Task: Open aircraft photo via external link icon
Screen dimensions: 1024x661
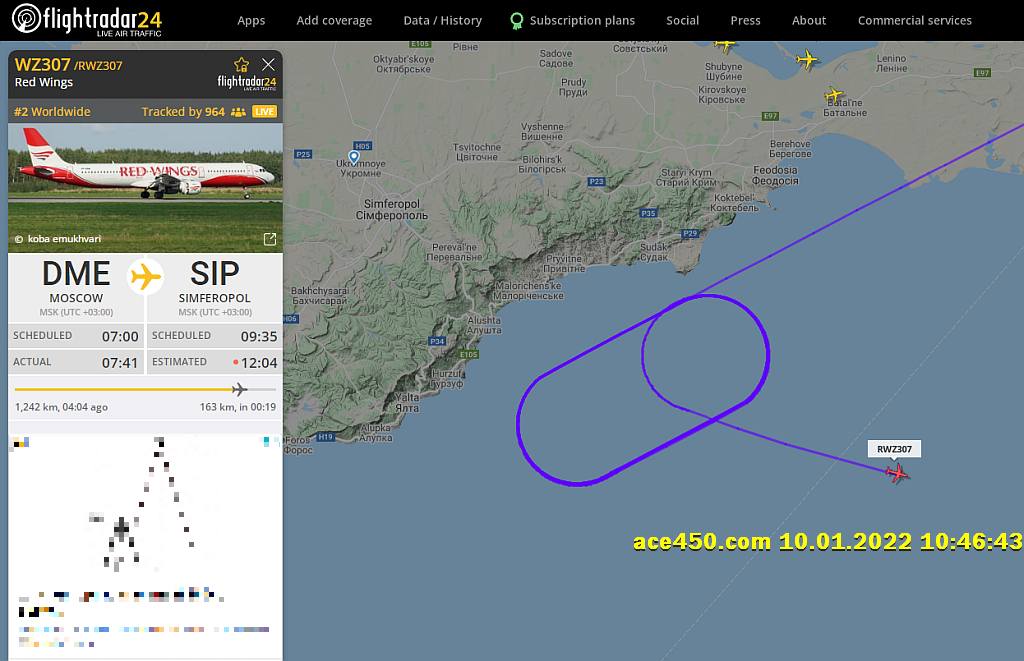Action: pos(270,239)
